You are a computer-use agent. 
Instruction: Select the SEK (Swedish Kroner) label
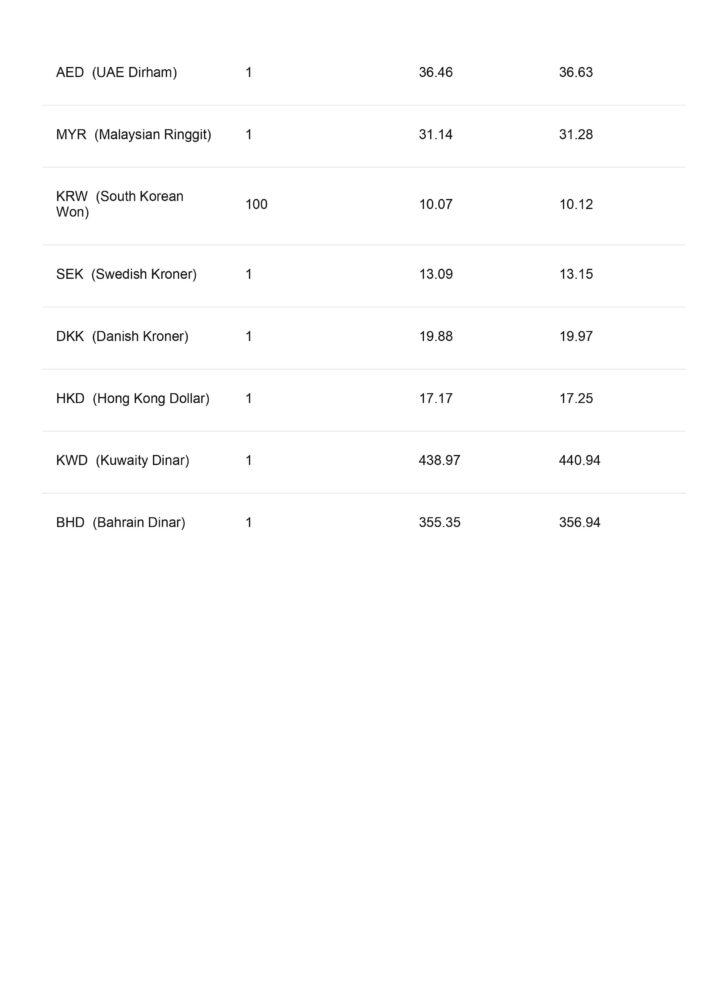tap(126, 274)
